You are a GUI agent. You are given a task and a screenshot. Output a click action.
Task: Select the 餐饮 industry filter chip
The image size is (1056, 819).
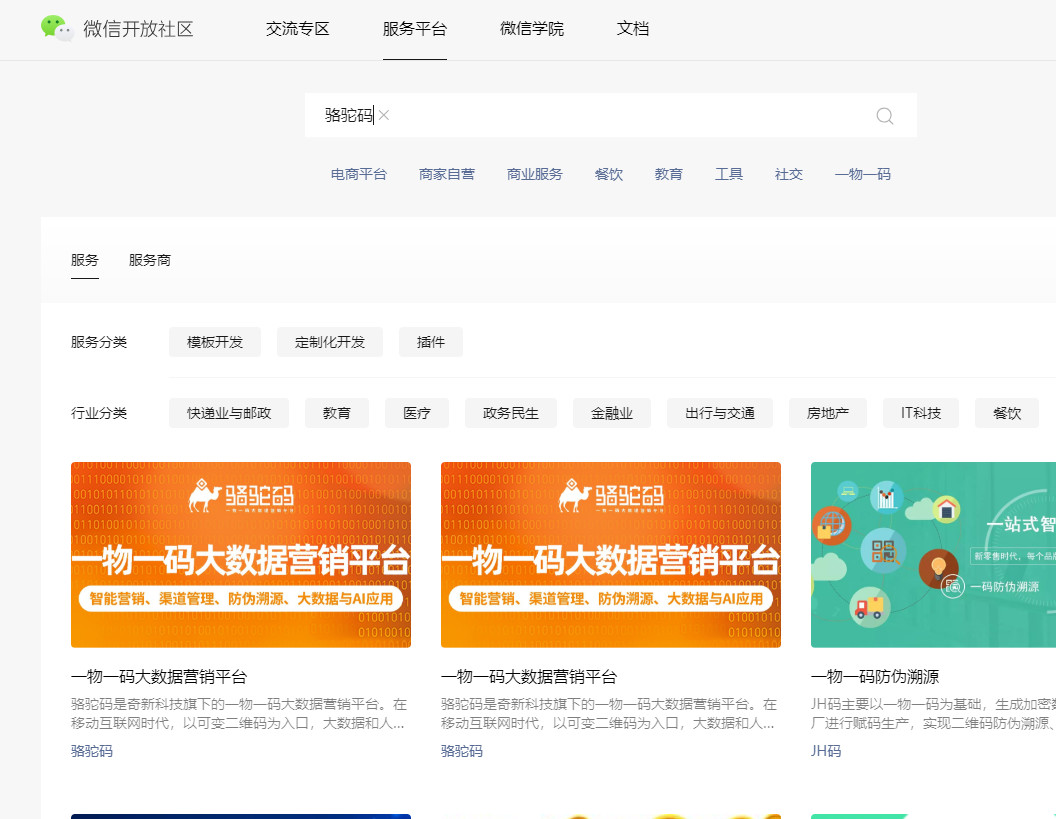tap(1007, 413)
